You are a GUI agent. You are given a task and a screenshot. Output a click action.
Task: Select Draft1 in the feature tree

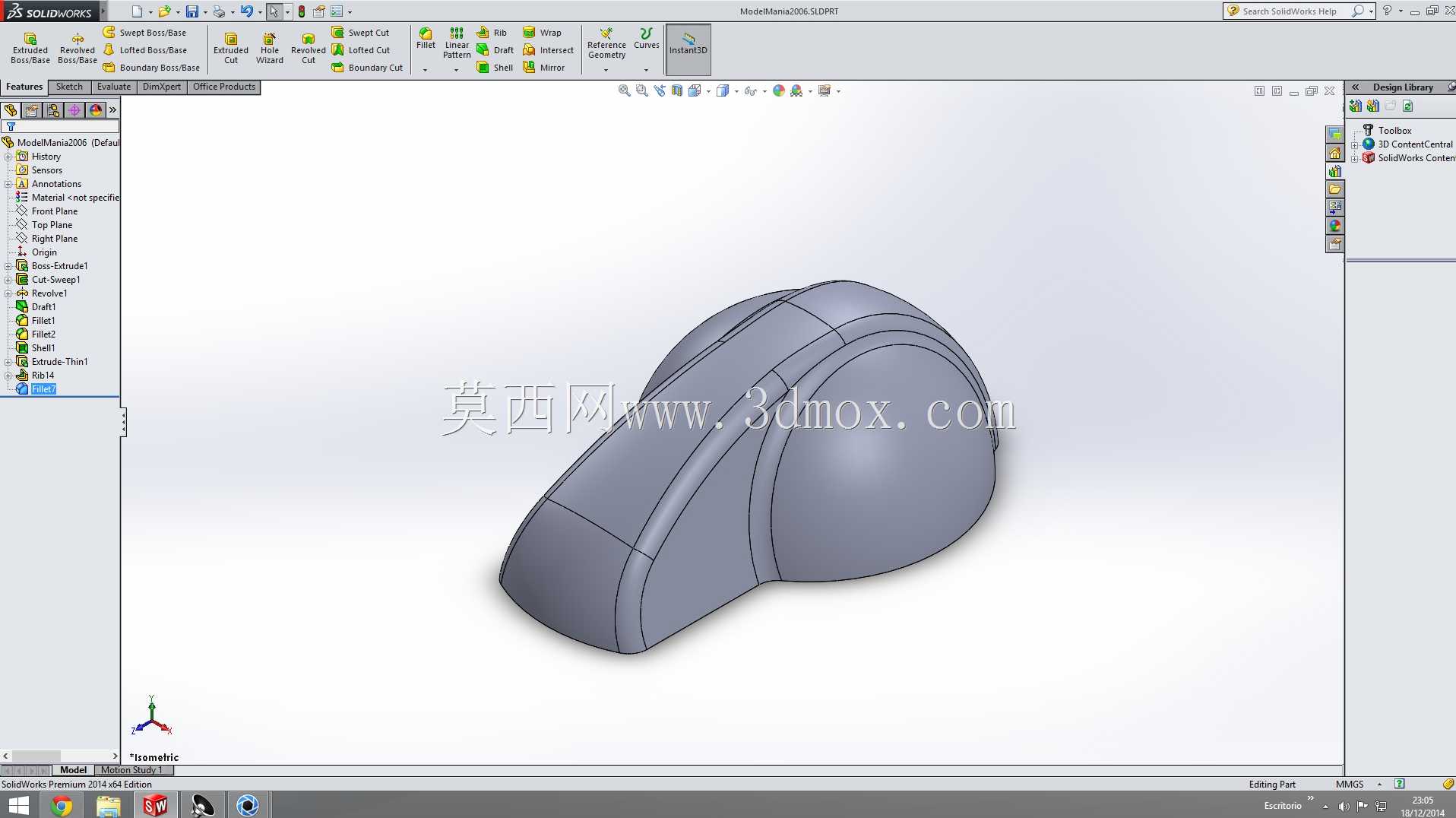tap(43, 307)
